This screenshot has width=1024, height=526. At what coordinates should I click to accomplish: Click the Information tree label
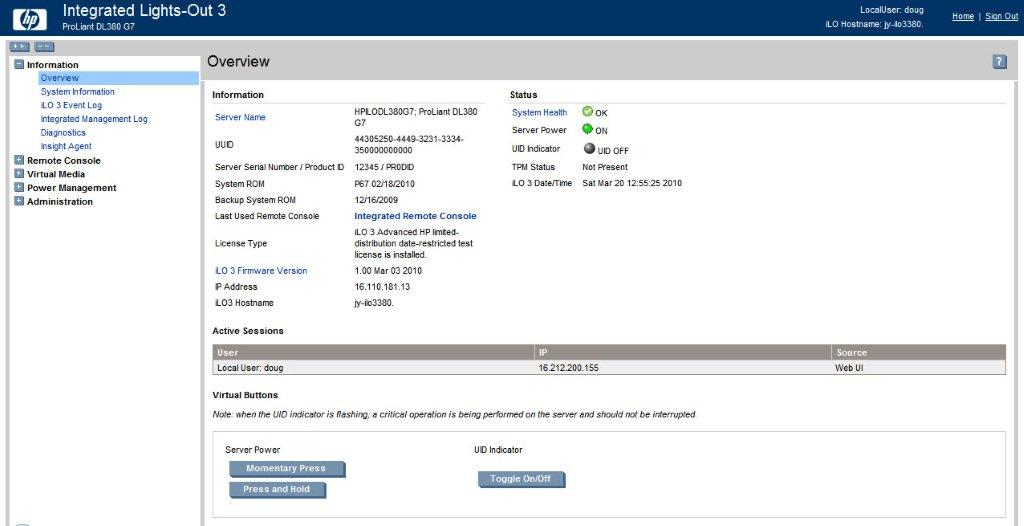[x=53, y=65]
